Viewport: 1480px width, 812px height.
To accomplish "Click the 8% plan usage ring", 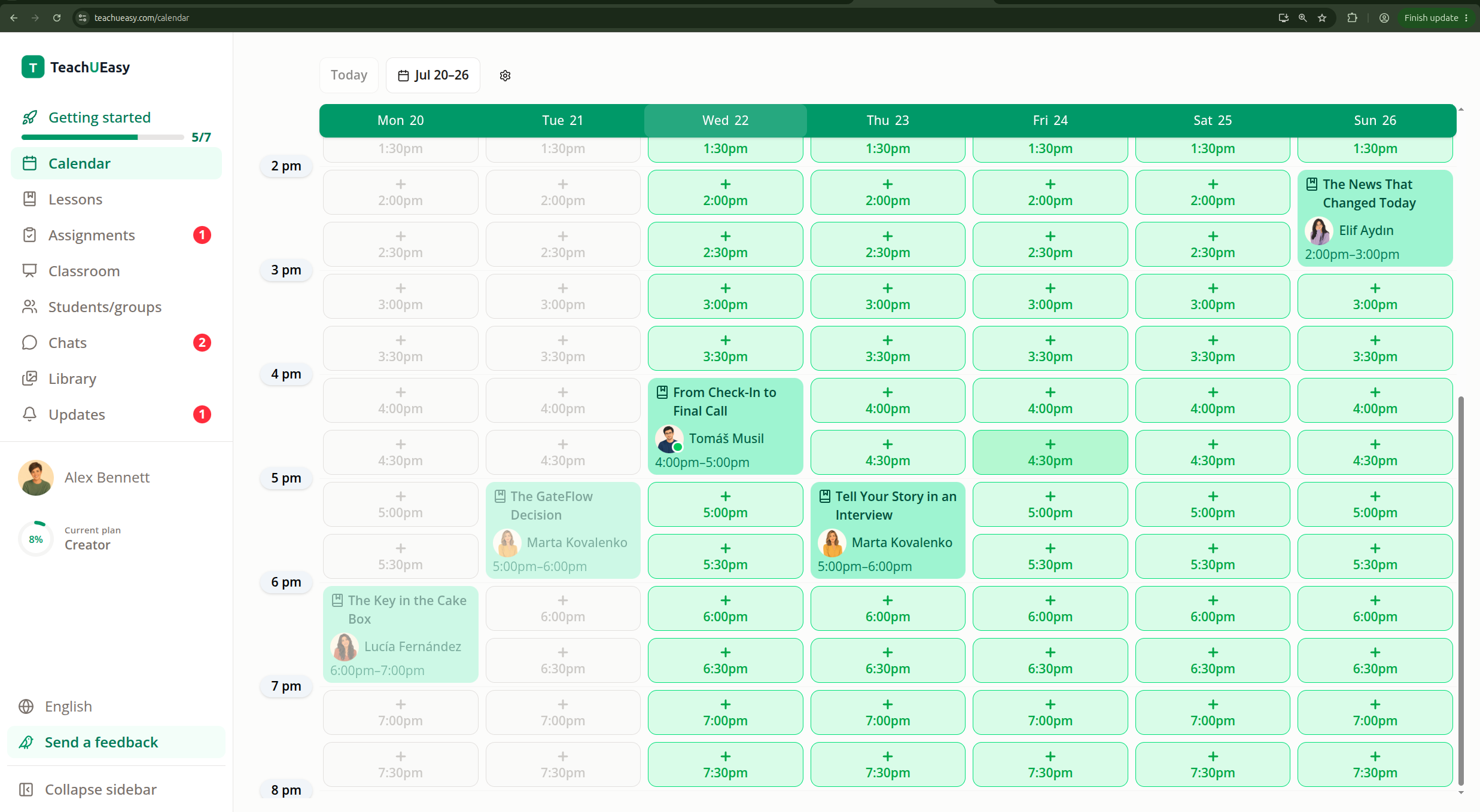I will click(36, 539).
